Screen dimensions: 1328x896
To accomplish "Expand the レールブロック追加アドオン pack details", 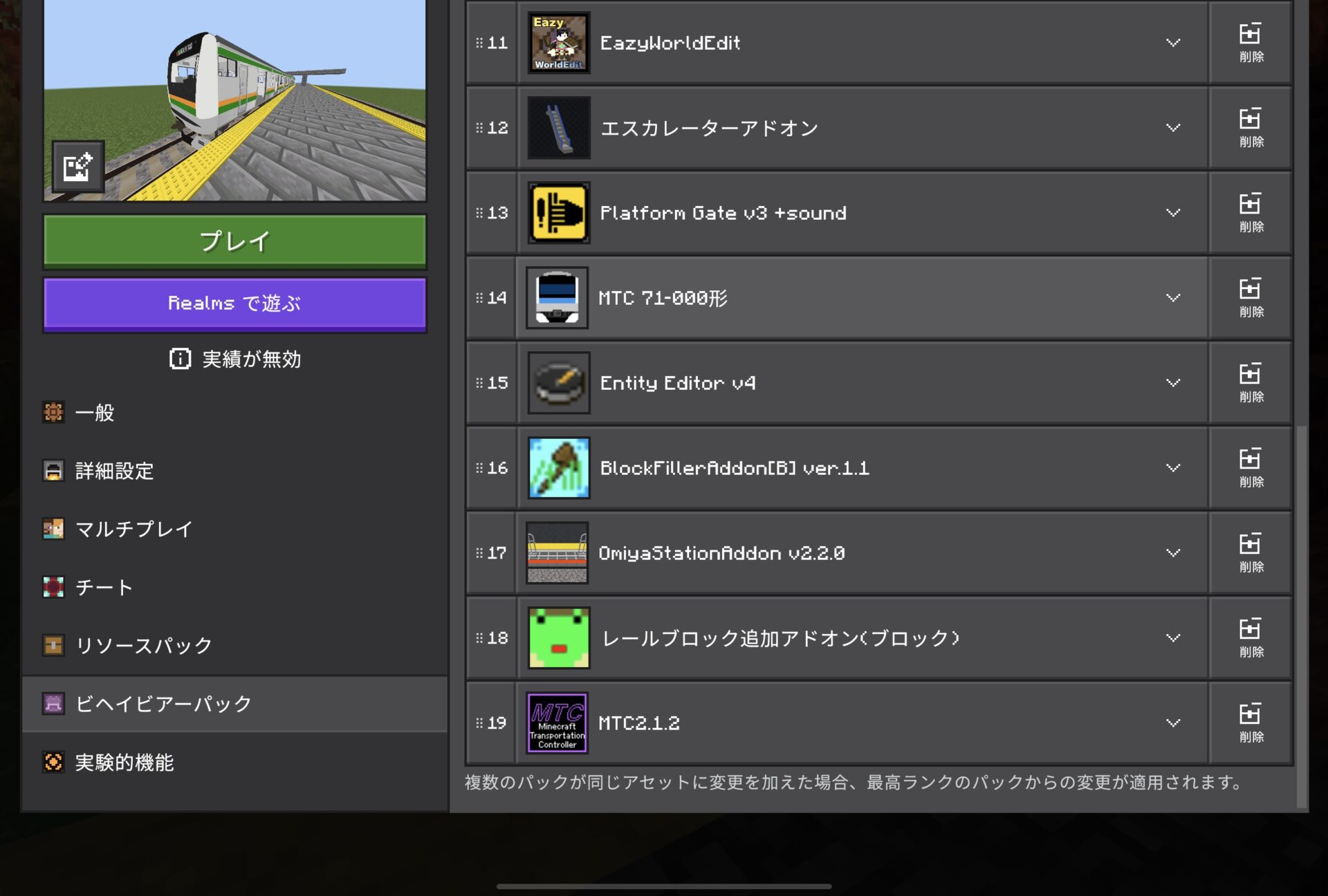I will [1173, 638].
